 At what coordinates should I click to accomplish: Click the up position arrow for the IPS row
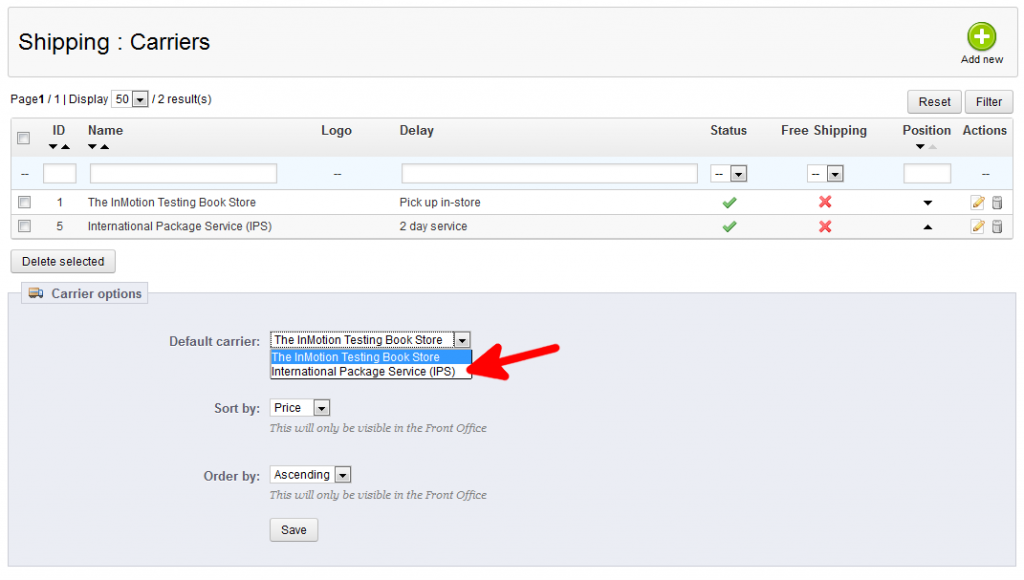coord(925,226)
